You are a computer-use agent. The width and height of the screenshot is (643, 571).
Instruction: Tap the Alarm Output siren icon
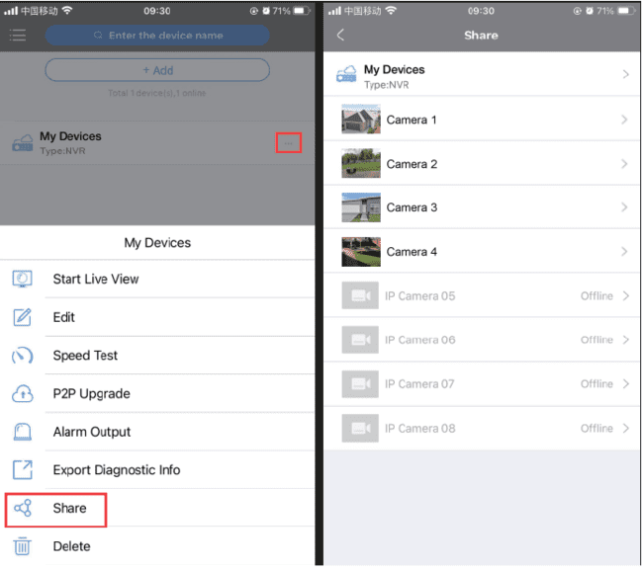click(x=22, y=432)
